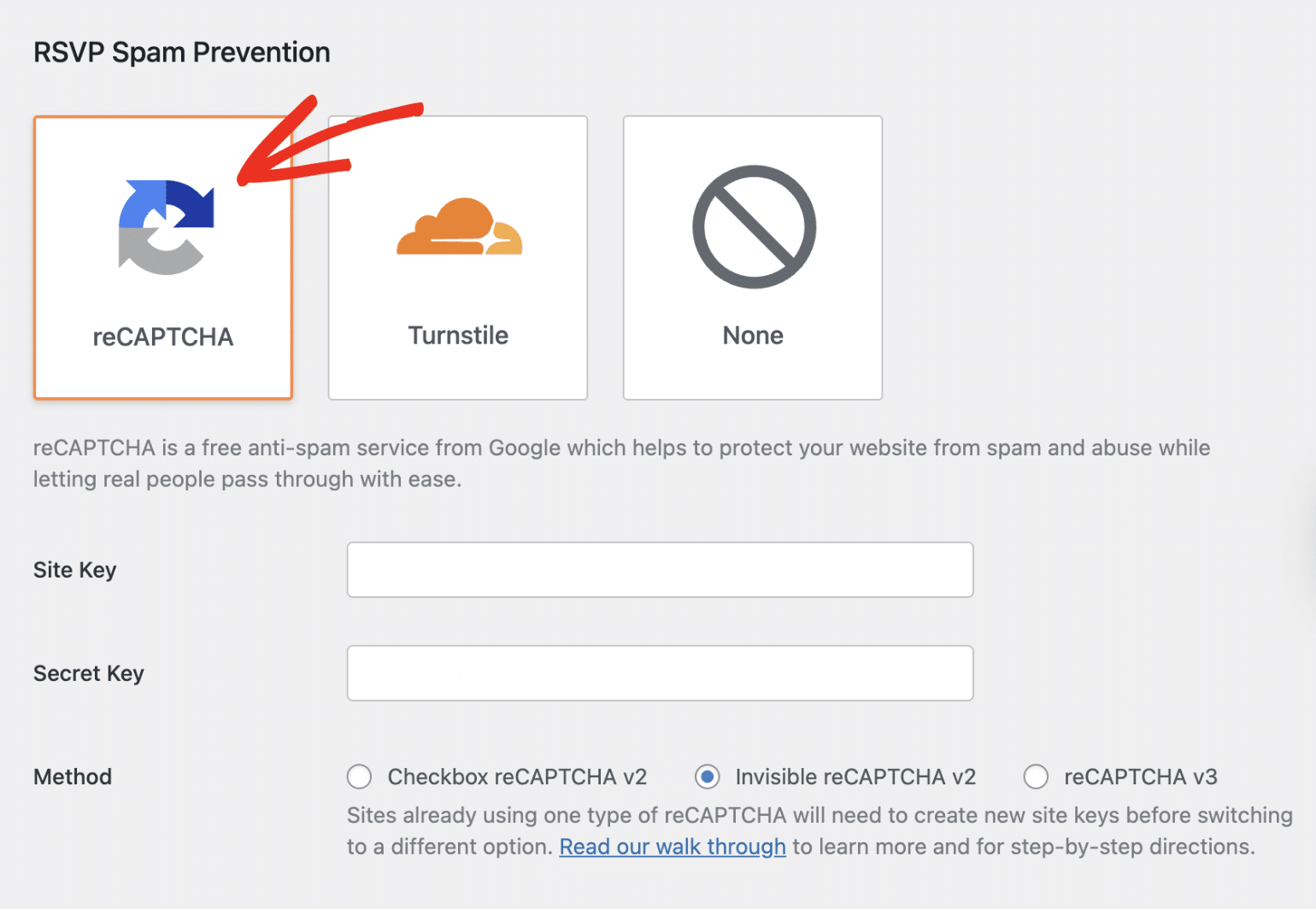
Task: Click the gray prohibited circle icon
Action: (754, 227)
